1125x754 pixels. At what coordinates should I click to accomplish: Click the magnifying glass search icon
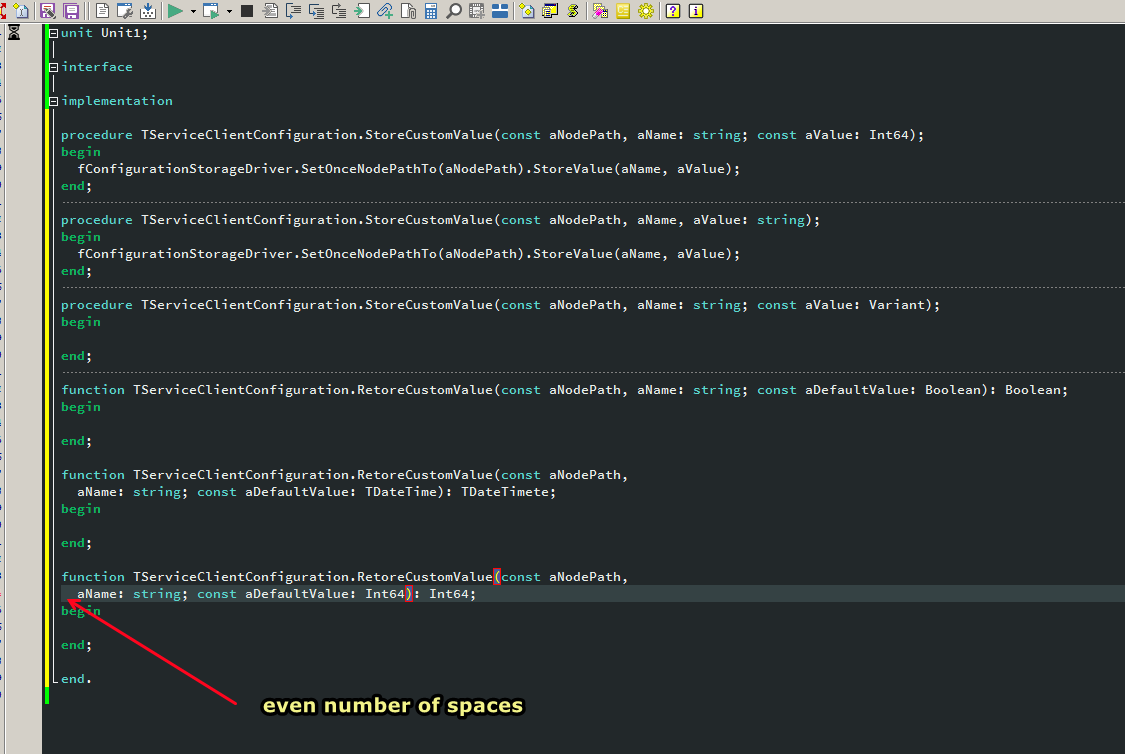tap(453, 11)
